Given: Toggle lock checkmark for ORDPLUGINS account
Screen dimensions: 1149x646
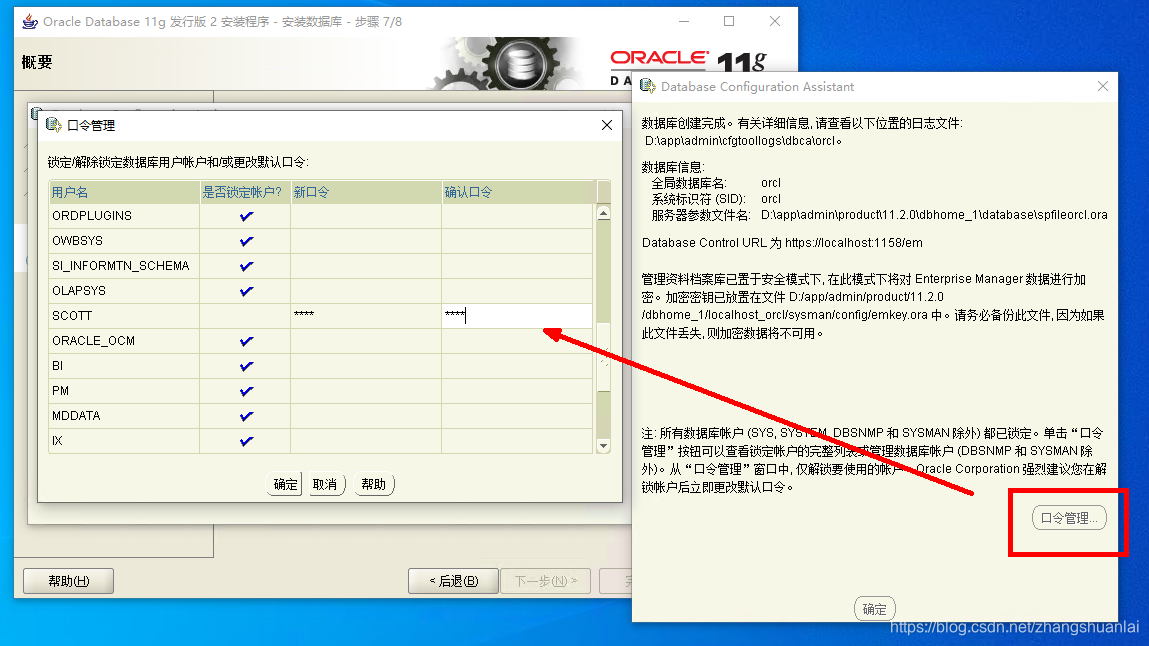Looking at the screenshot, I should point(246,216).
